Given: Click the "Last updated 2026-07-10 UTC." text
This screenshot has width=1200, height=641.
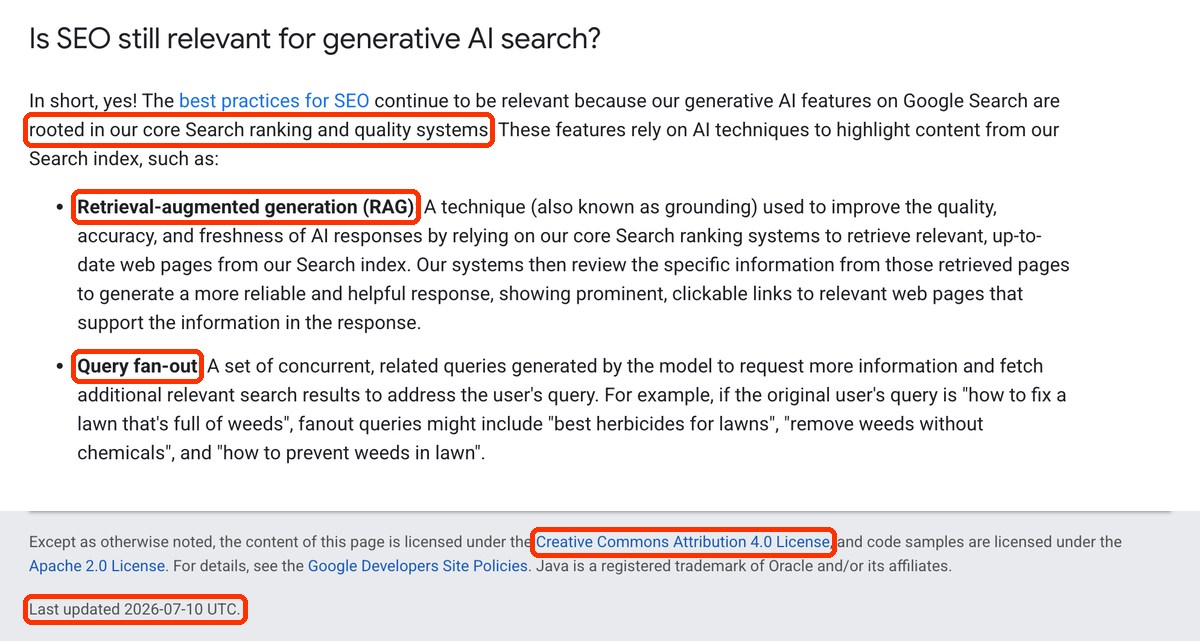Looking at the screenshot, I should (135, 609).
